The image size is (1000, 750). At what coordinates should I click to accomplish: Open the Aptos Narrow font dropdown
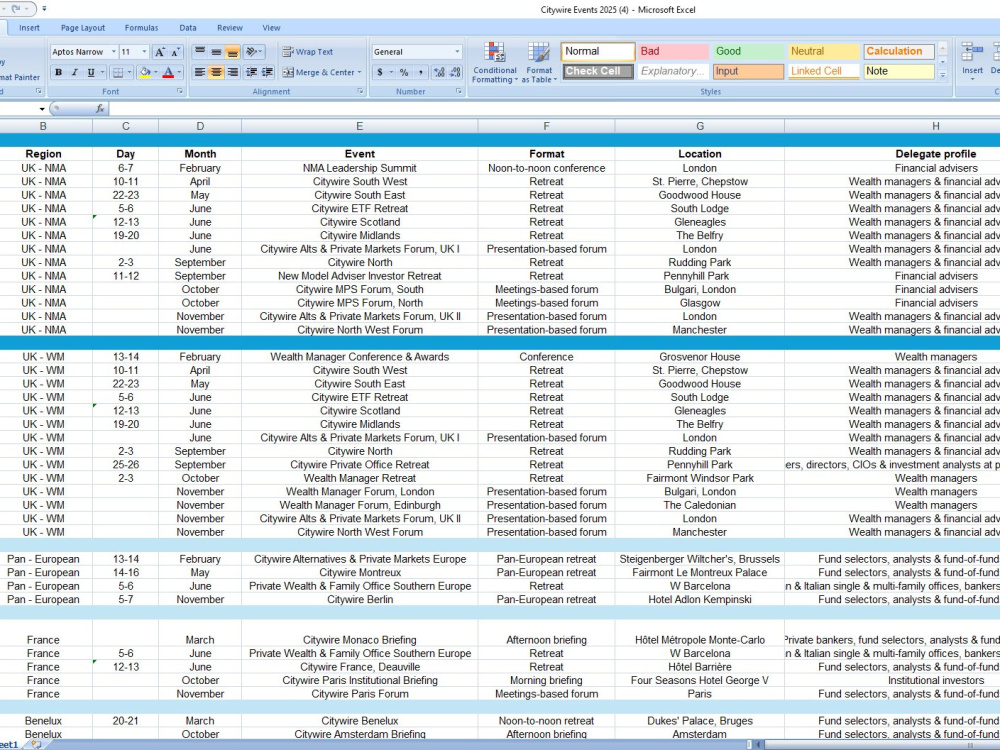pyautogui.click(x=114, y=52)
